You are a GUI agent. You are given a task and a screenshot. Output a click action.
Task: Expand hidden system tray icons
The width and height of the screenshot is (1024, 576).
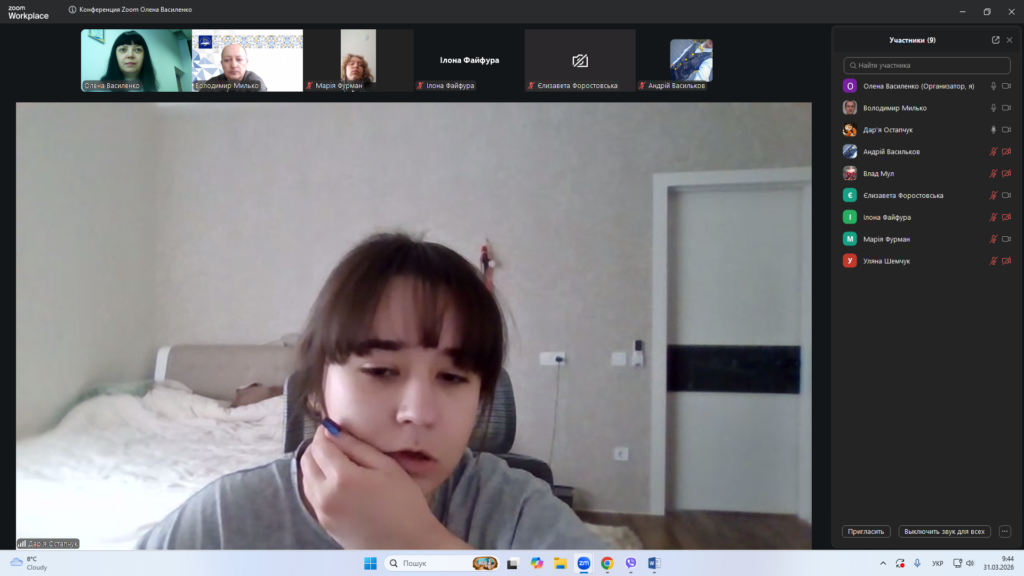[x=881, y=563]
